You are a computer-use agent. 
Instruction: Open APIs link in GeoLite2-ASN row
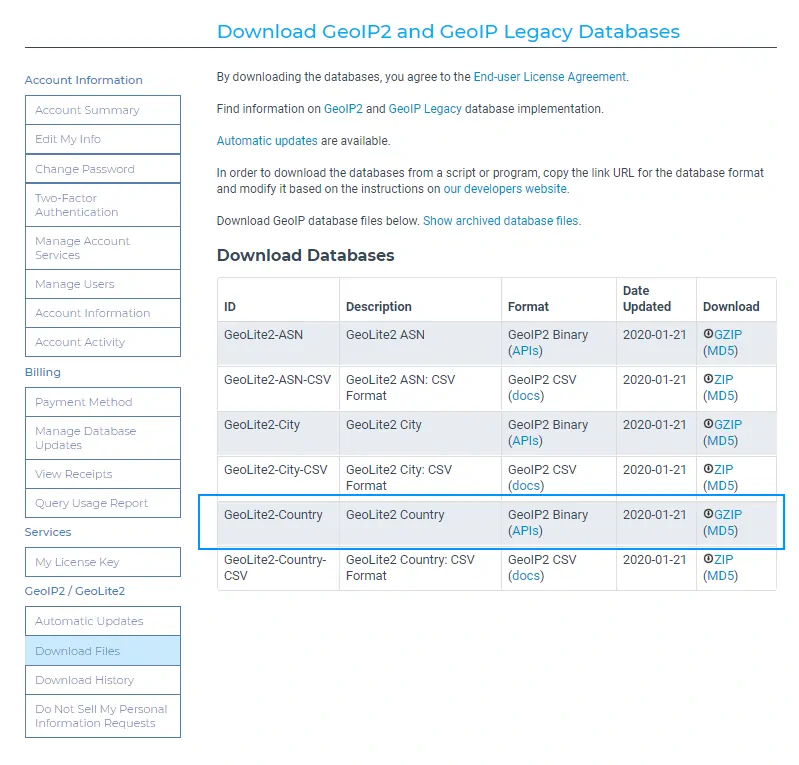525,351
